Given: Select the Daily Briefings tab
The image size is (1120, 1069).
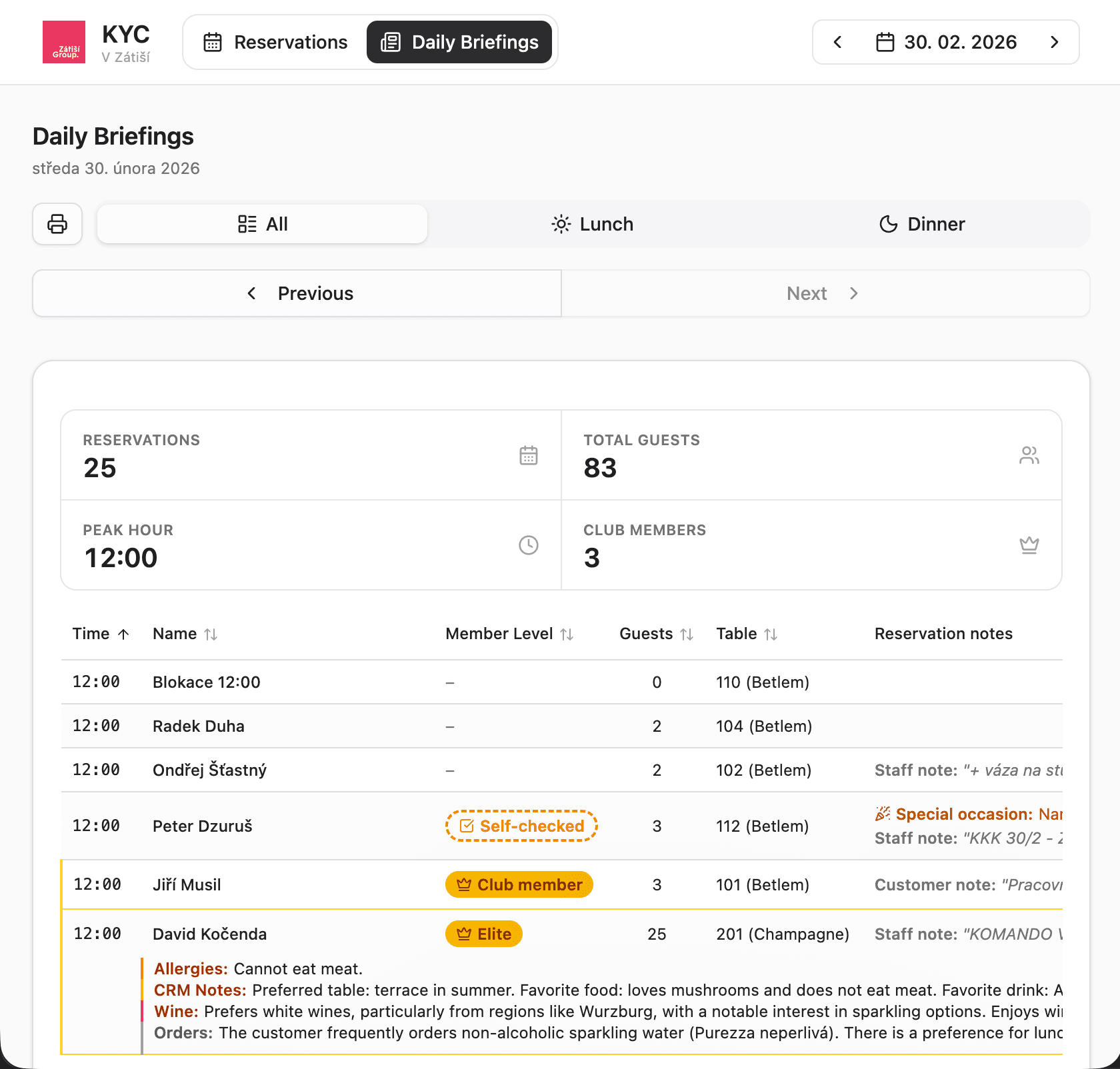Looking at the screenshot, I should pyautogui.click(x=459, y=41).
